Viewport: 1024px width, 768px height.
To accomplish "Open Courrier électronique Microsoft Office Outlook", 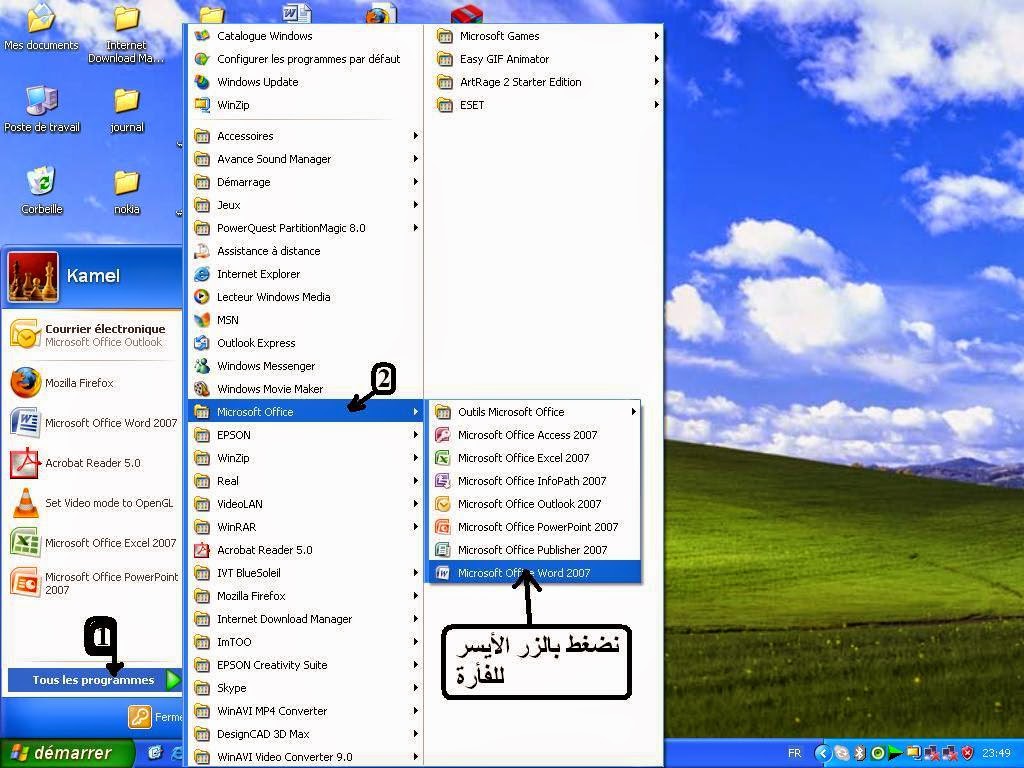I will (x=92, y=335).
